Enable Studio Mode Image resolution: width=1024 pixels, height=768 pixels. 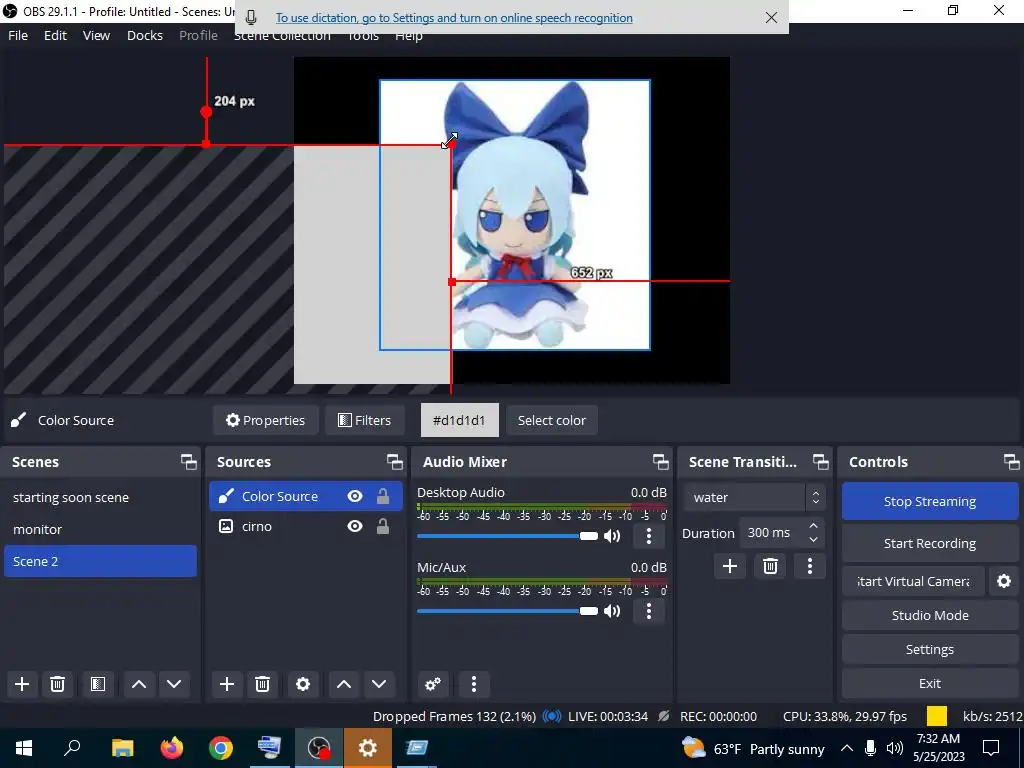coord(930,615)
